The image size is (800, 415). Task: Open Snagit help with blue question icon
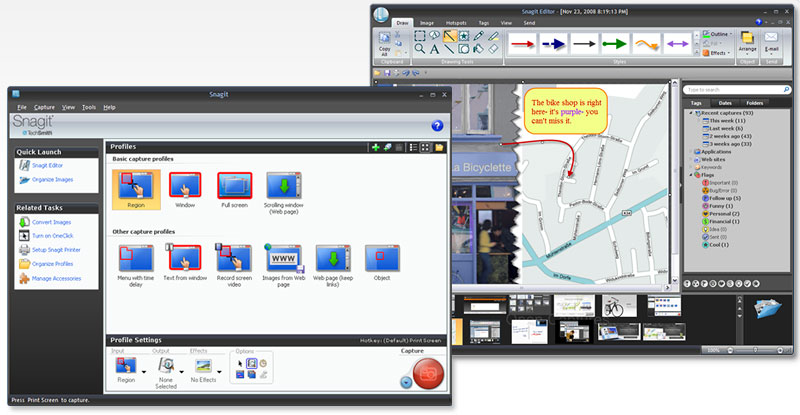pyautogui.click(x=437, y=126)
